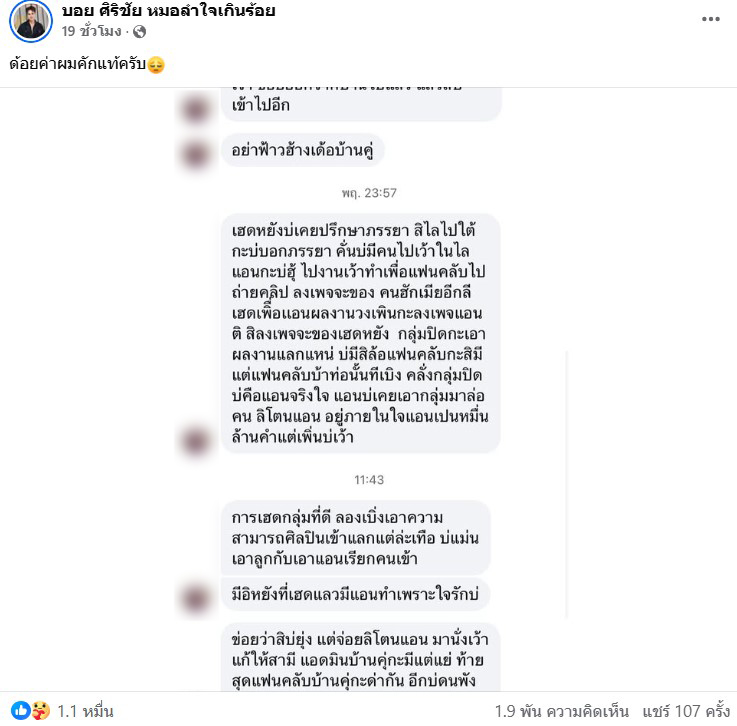Image resolution: width=737 pixels, height=726 pixels.
Task: Open the 1.9 พัน ความคิดเห็น comments
Action: click(562, 711)
